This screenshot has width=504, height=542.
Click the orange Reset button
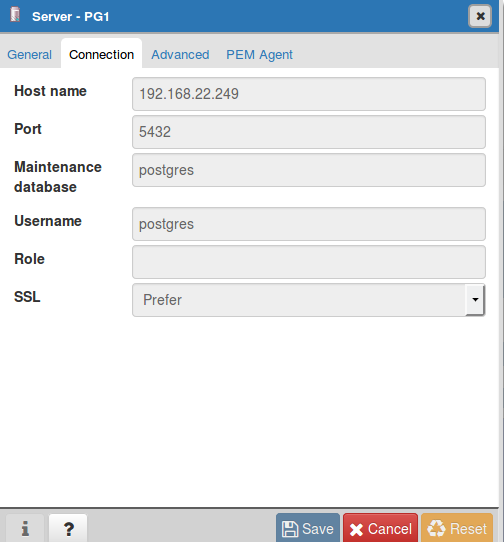pos(457,528)
